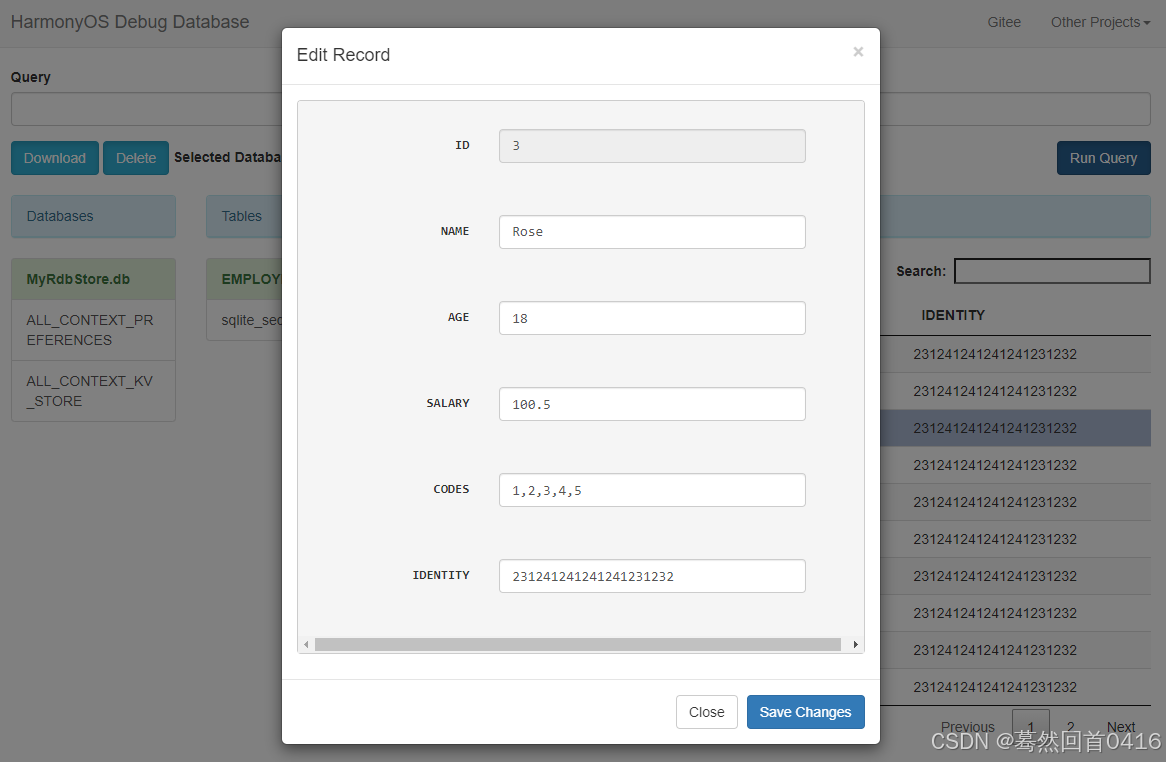Click the ID field showing 3
The image size is (1166, 762).
pos(652,146)
